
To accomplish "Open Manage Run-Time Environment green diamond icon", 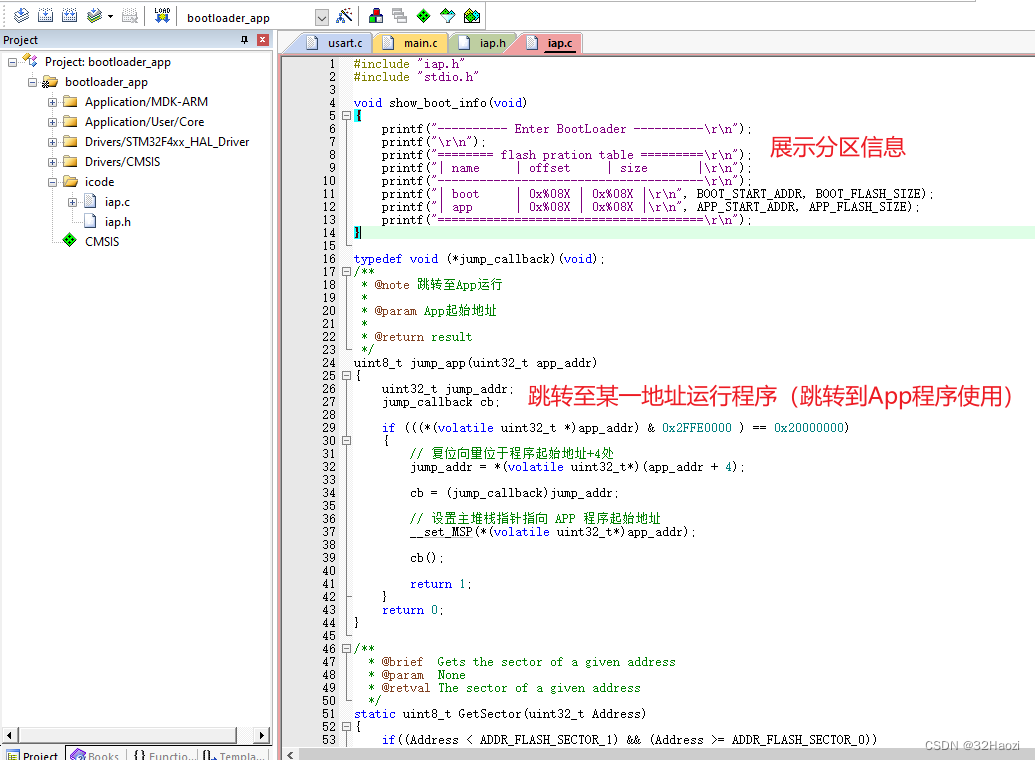I will [423, 16].
